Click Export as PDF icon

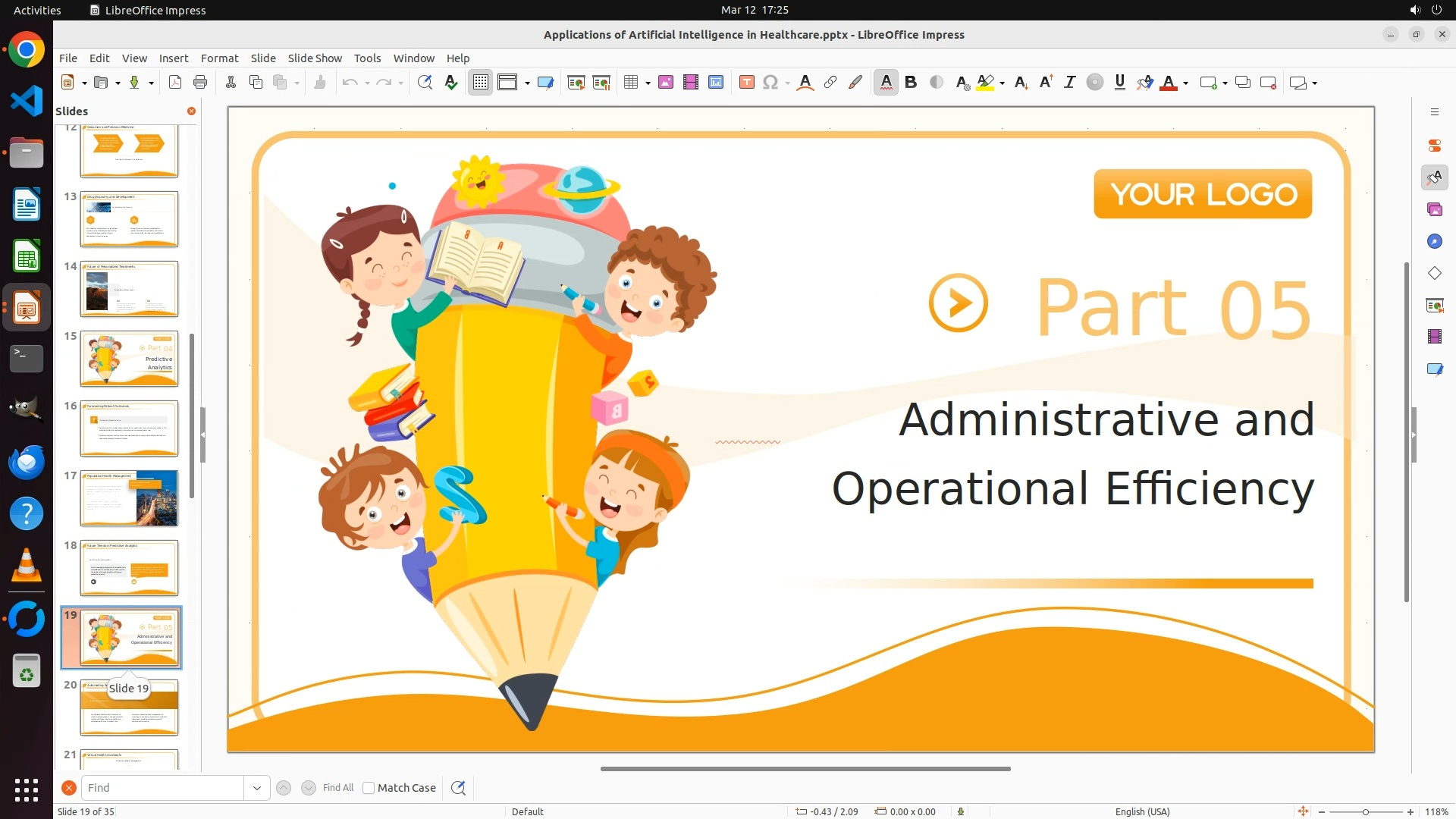[x=175, y=83]
